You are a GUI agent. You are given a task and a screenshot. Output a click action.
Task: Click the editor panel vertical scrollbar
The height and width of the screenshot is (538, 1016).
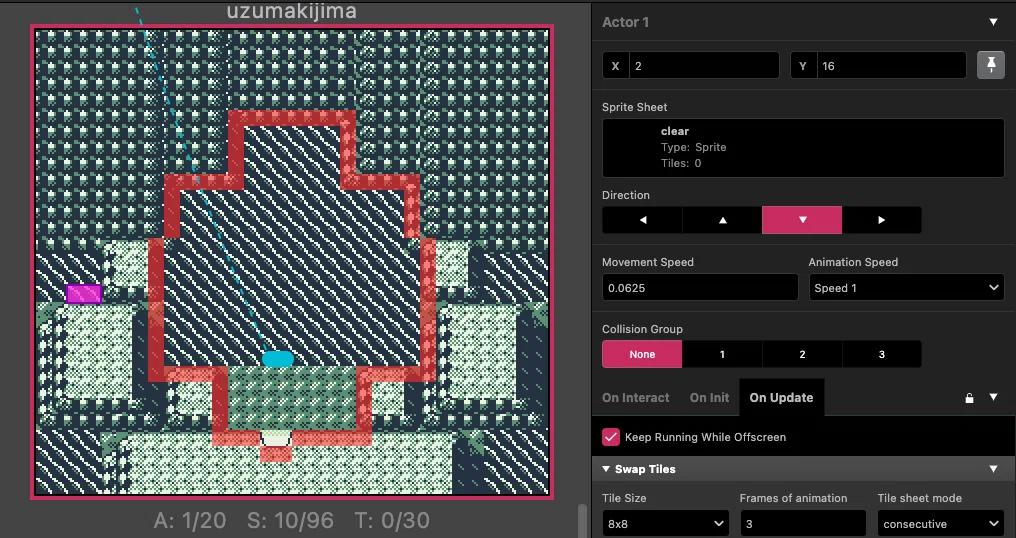[x=582, y=520]
